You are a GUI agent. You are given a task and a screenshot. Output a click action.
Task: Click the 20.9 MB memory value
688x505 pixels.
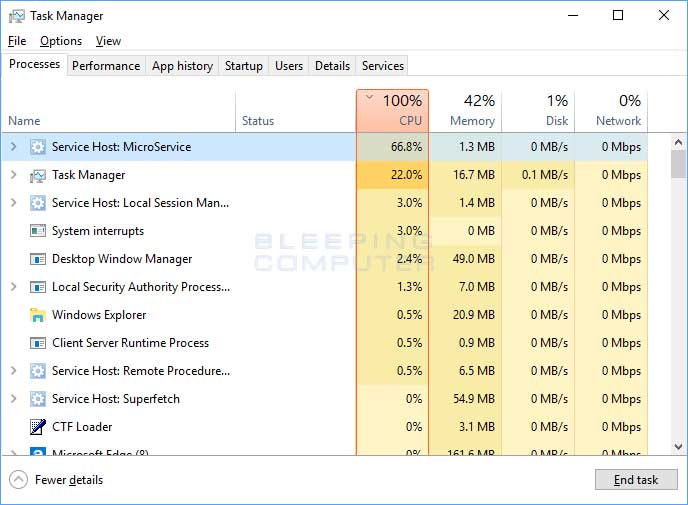473,315
